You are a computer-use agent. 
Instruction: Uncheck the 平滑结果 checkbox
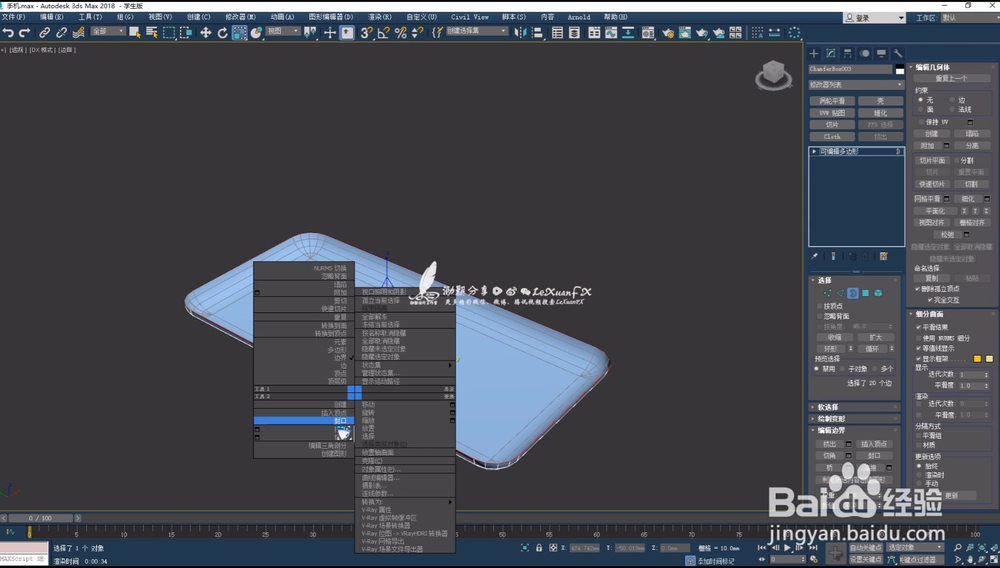(919, 327)
